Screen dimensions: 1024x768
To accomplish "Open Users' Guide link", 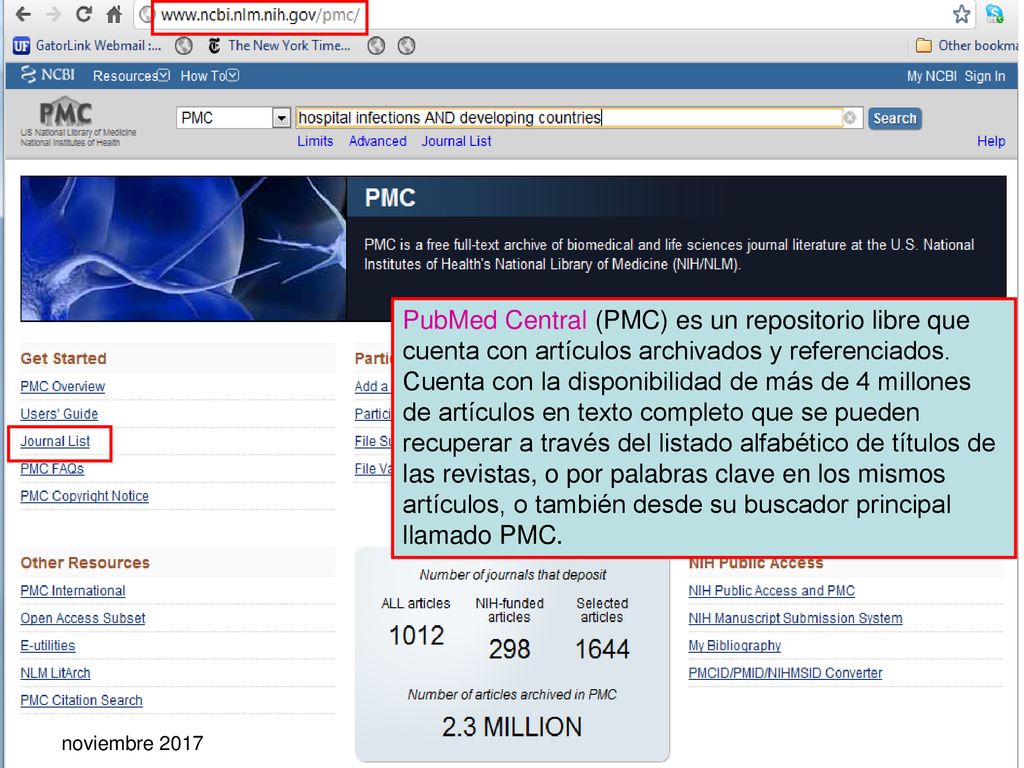I will [59, 414].
